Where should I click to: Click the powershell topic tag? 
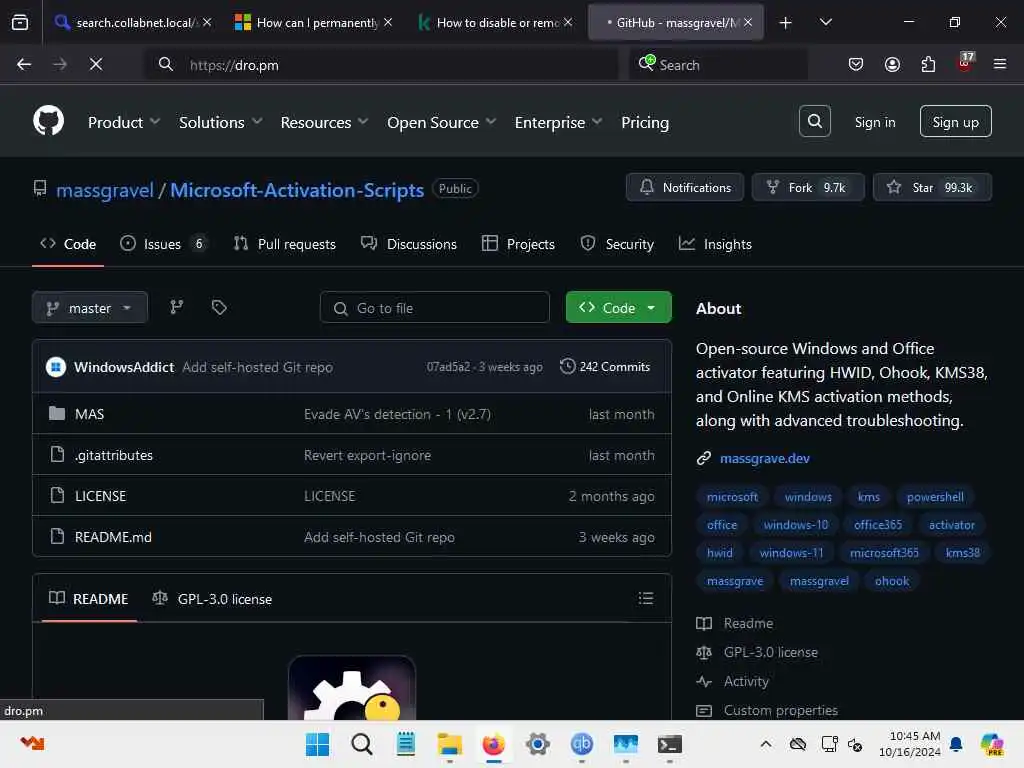[x=935, y=497]
